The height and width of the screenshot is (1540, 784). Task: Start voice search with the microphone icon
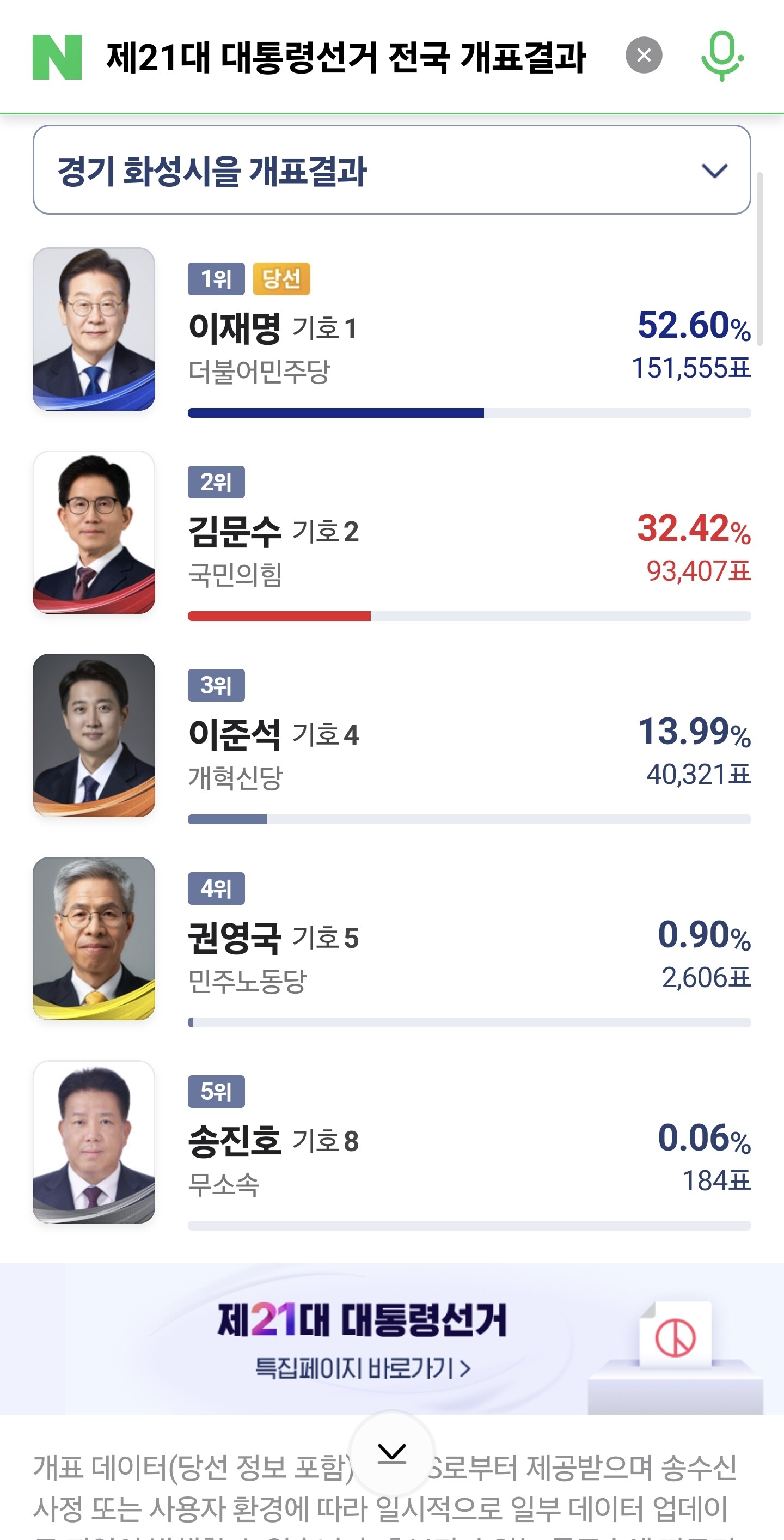(722, 56)
